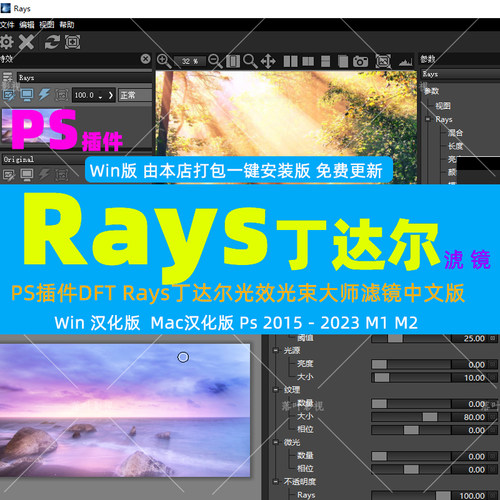
Task: Open the 编辑 menu
Action: [x=27, y=25]
